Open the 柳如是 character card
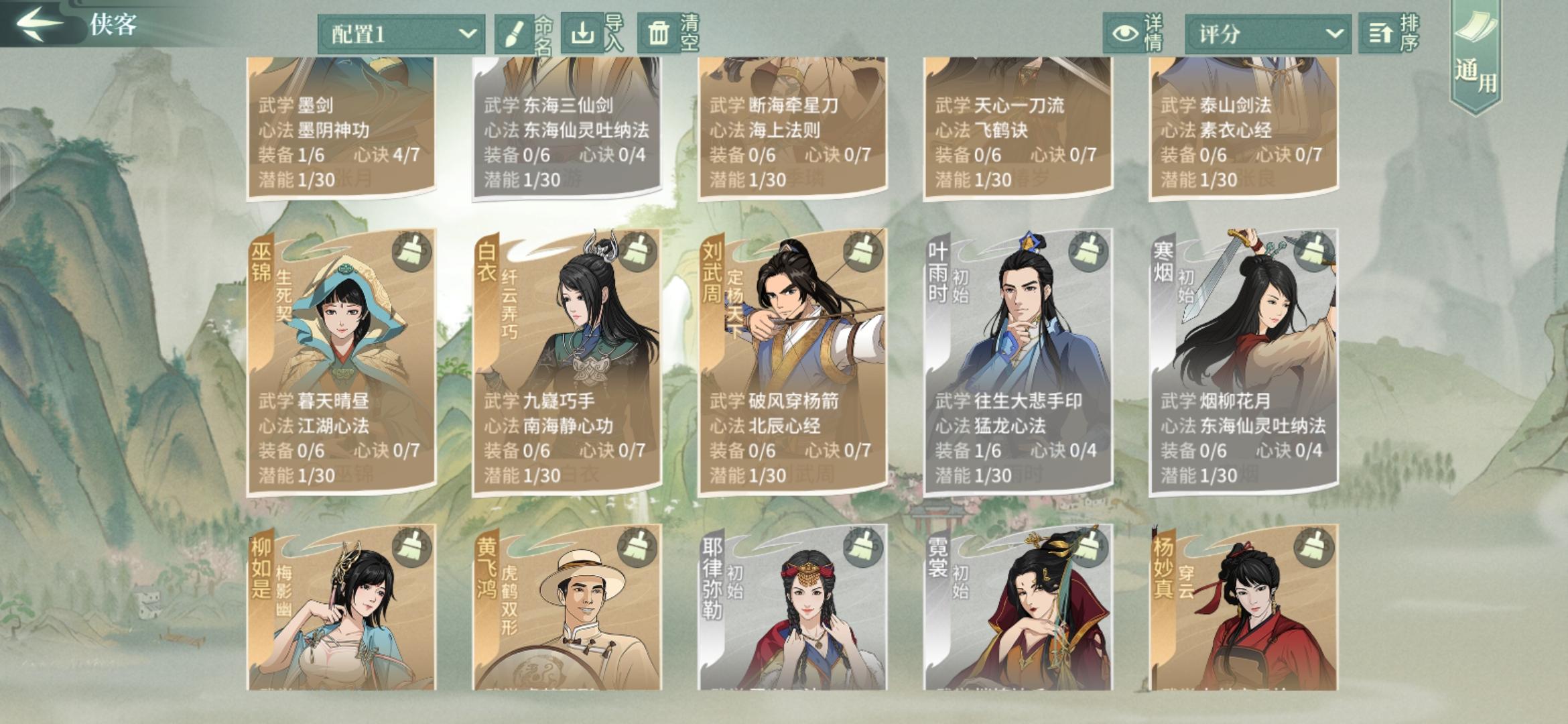This screenshot has height=724, width=1568. (x=341, y=607)
